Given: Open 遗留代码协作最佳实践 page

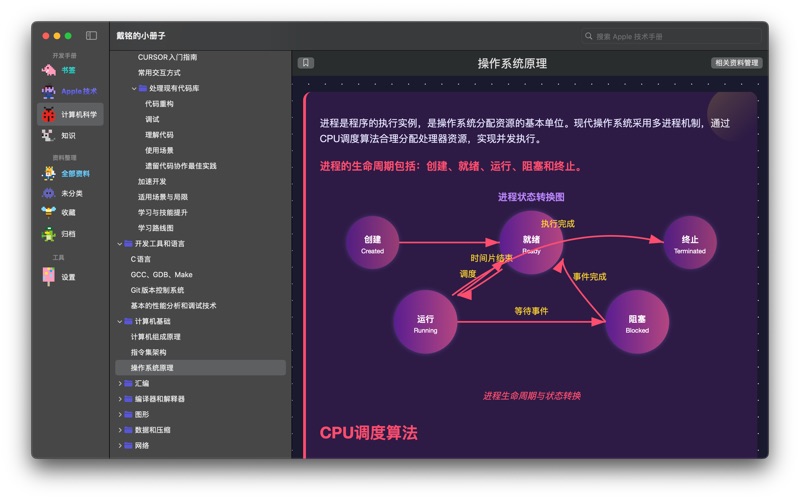Looking at the screenshot, I should (181, 166).
